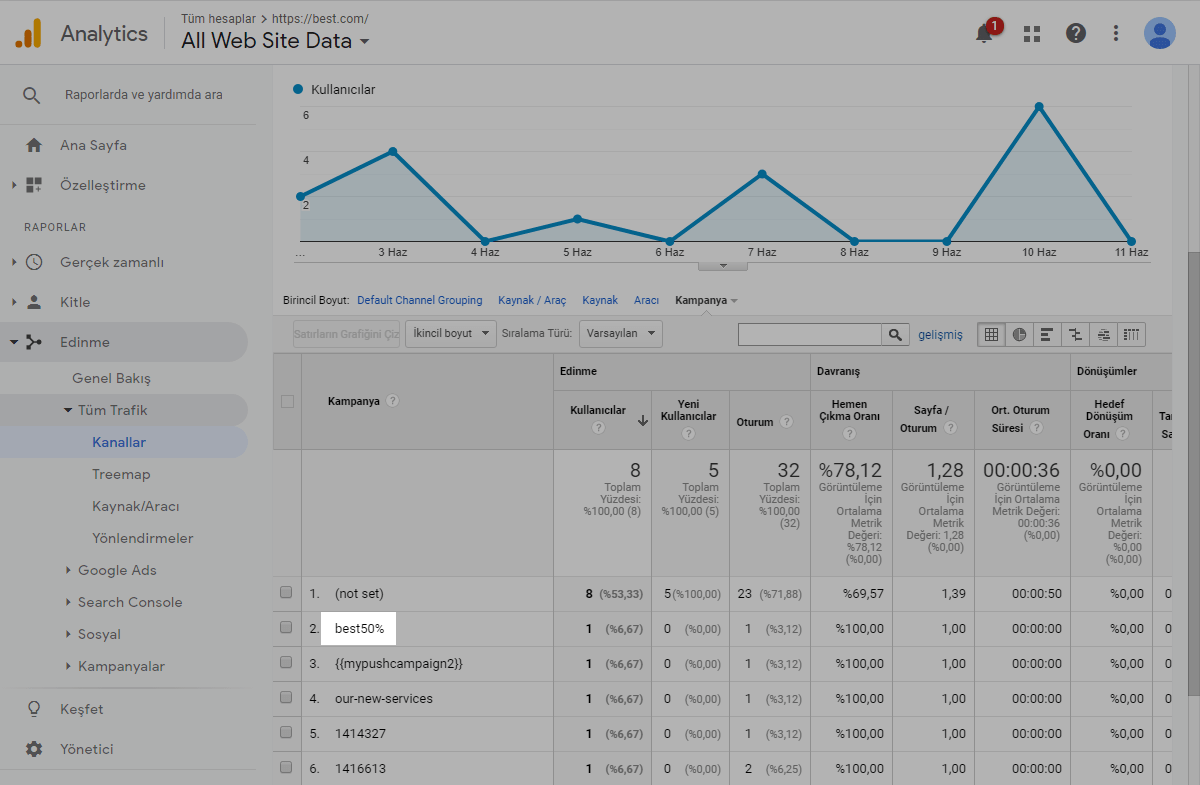The height and width of the screenshot is (785, 1200).
Task: Expand the Google Ads menu section
Action: [117, 570]
